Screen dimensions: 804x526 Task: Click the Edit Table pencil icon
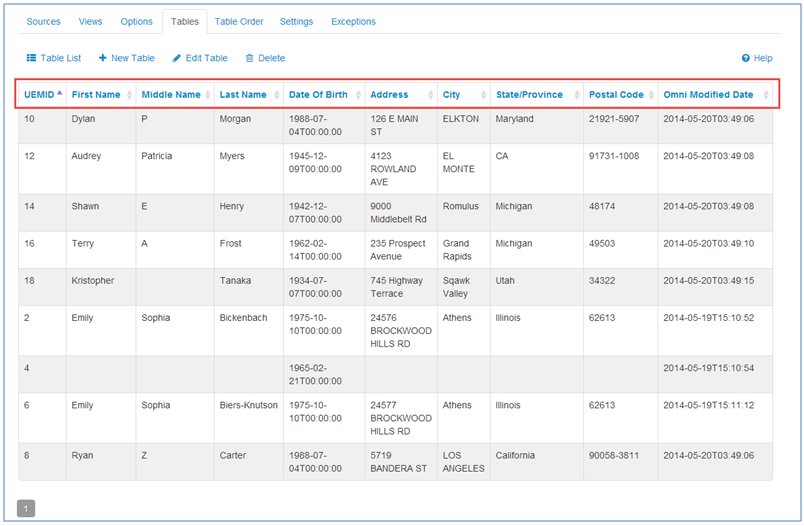[x=177, y=59]
